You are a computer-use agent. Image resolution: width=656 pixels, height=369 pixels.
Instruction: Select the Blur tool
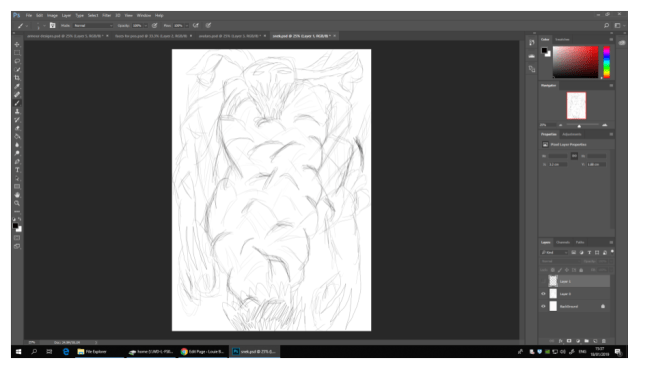click(17, 145)
